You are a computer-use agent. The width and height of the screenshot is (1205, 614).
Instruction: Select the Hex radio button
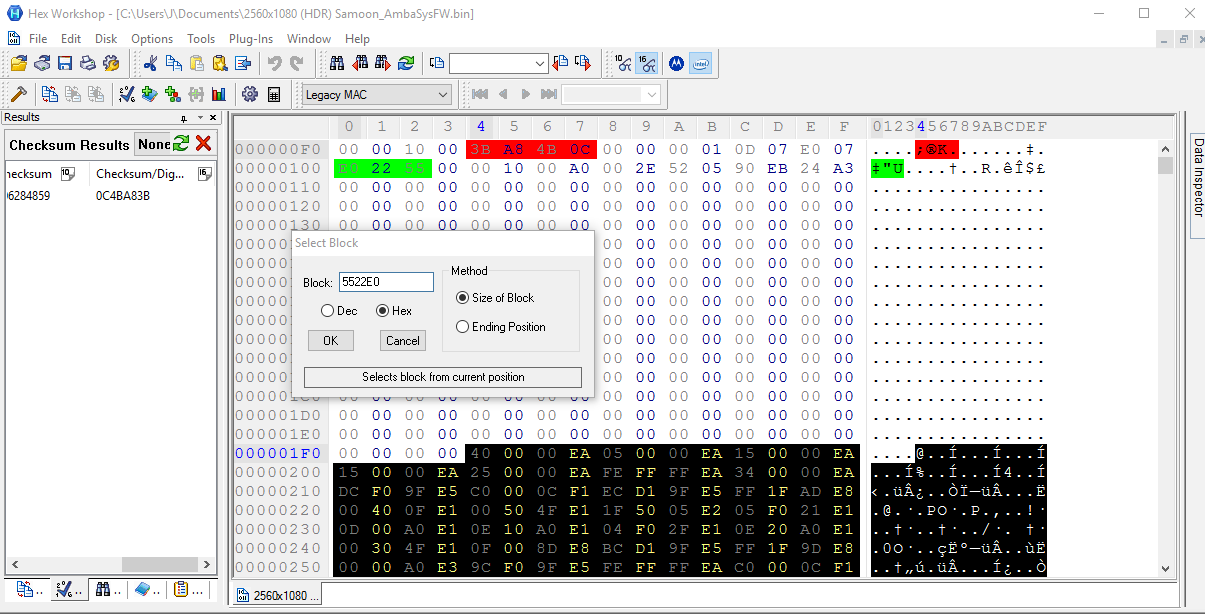pos(383,311)
